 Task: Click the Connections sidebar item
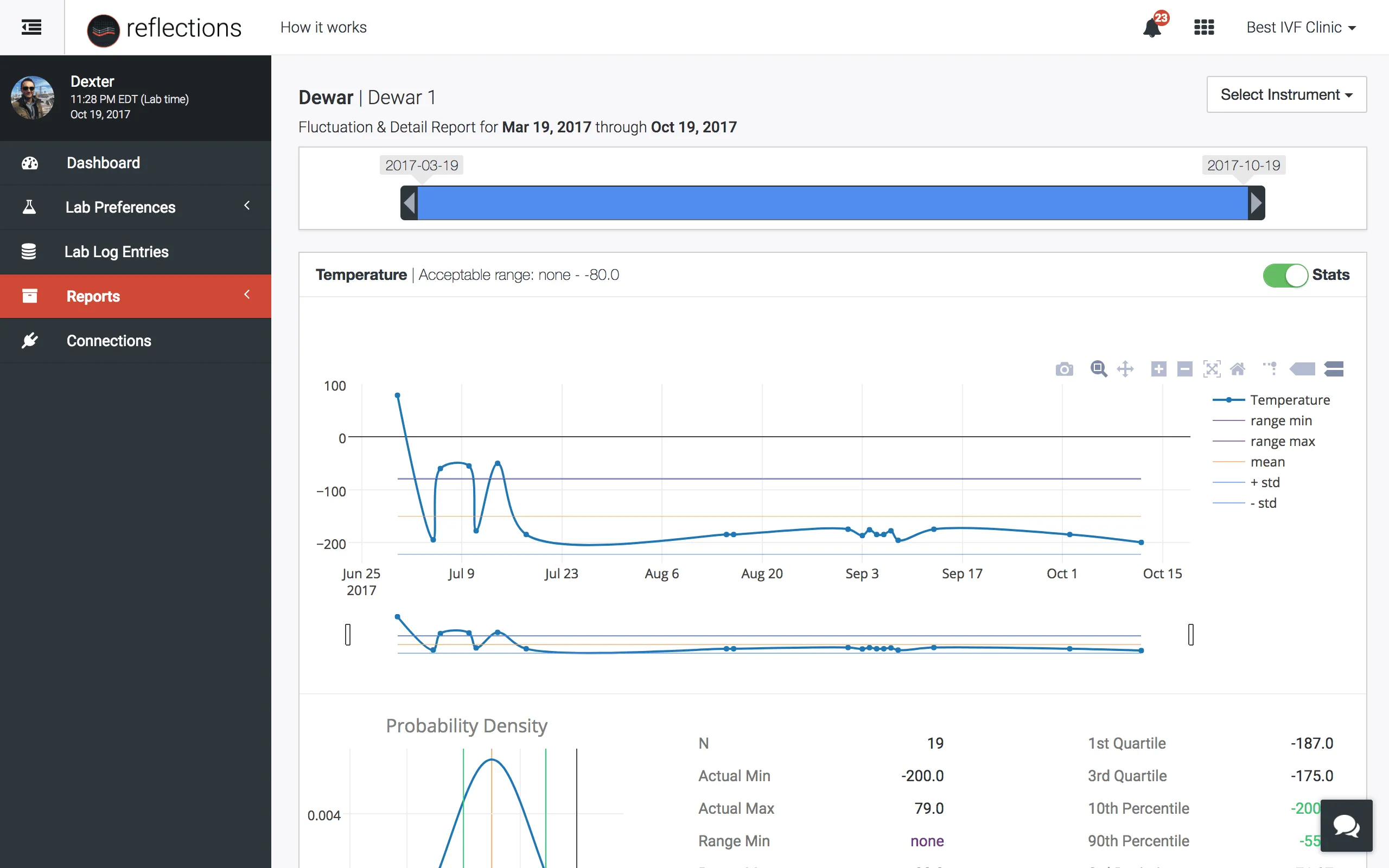coord(108,340)
